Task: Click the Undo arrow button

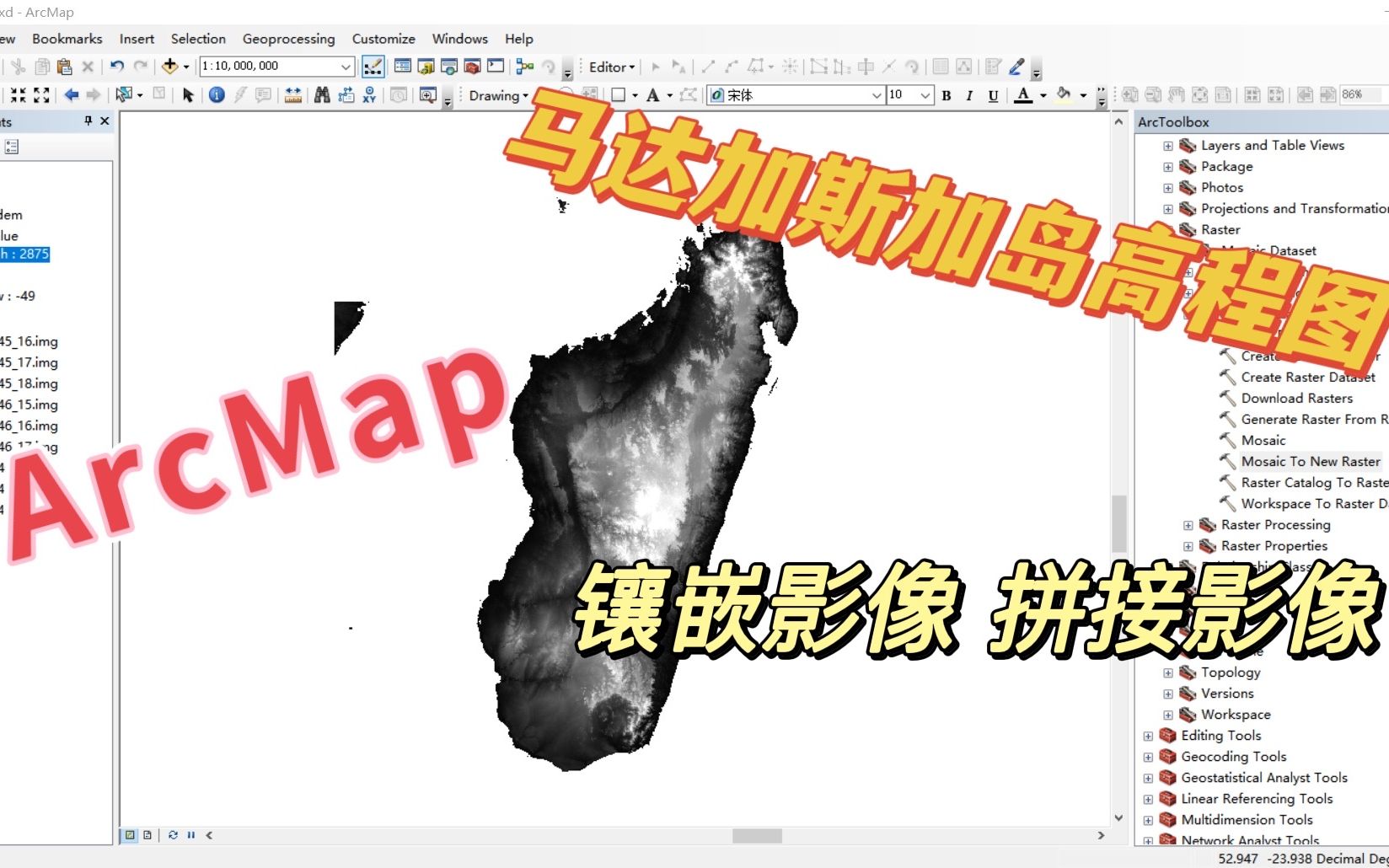Action: [x=117, y=66]
